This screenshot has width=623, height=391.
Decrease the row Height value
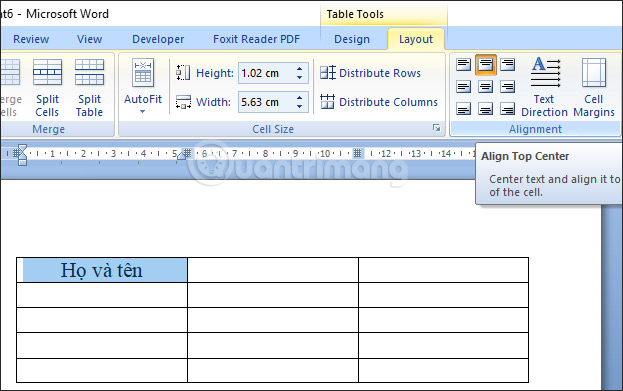(300, 77)
